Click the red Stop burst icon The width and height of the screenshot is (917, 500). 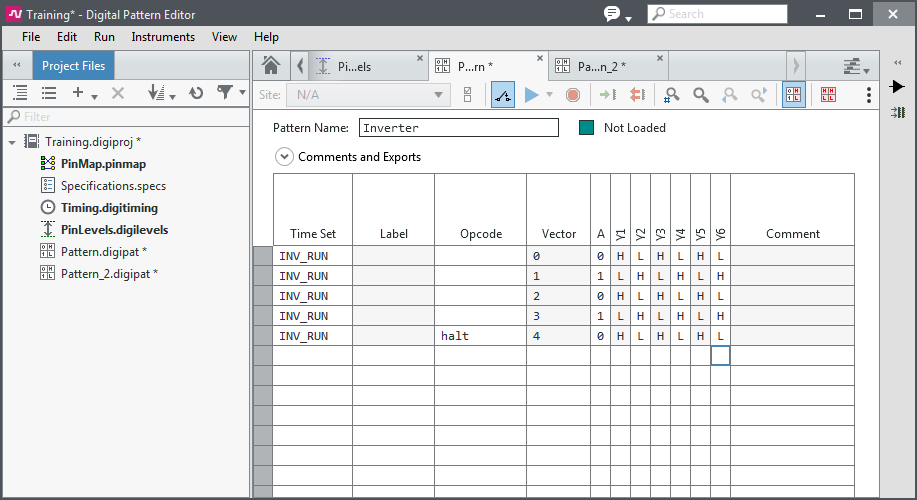(x=573, y=95)
